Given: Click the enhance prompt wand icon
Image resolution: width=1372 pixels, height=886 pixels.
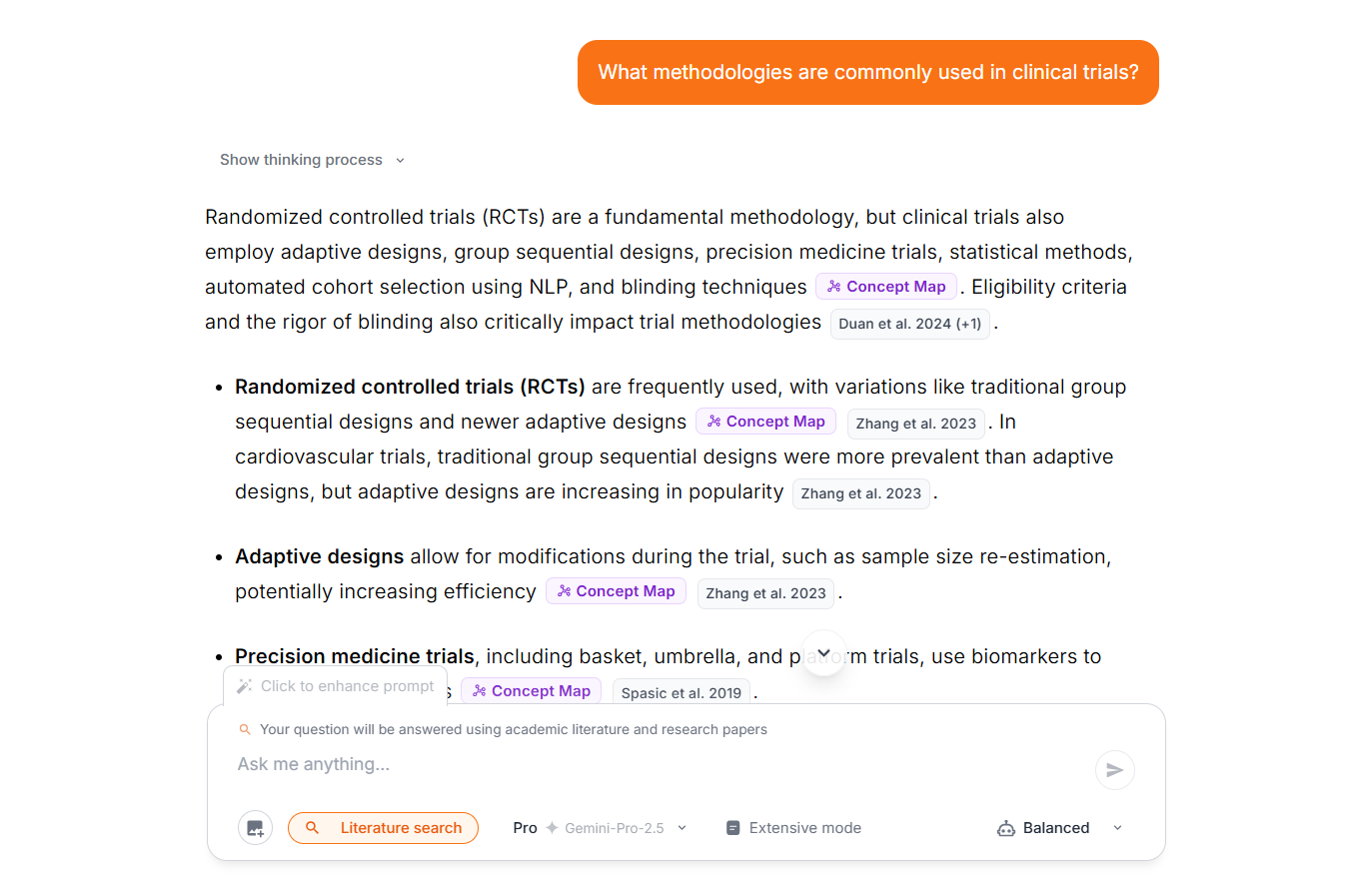Looking at the screenshot, I should point(243,685).
